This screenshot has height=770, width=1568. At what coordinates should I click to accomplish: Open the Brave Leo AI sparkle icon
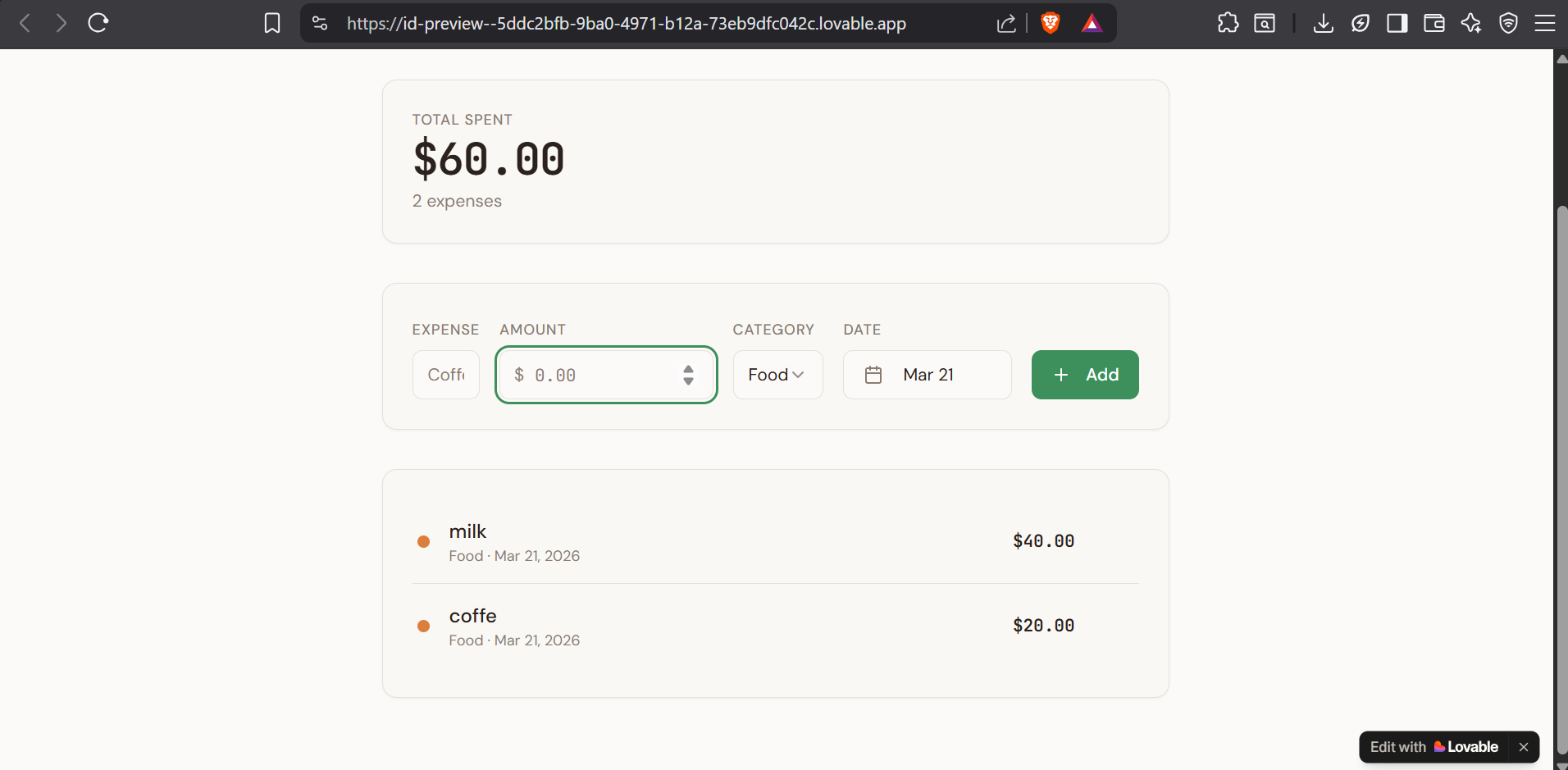click(1470, 23)
